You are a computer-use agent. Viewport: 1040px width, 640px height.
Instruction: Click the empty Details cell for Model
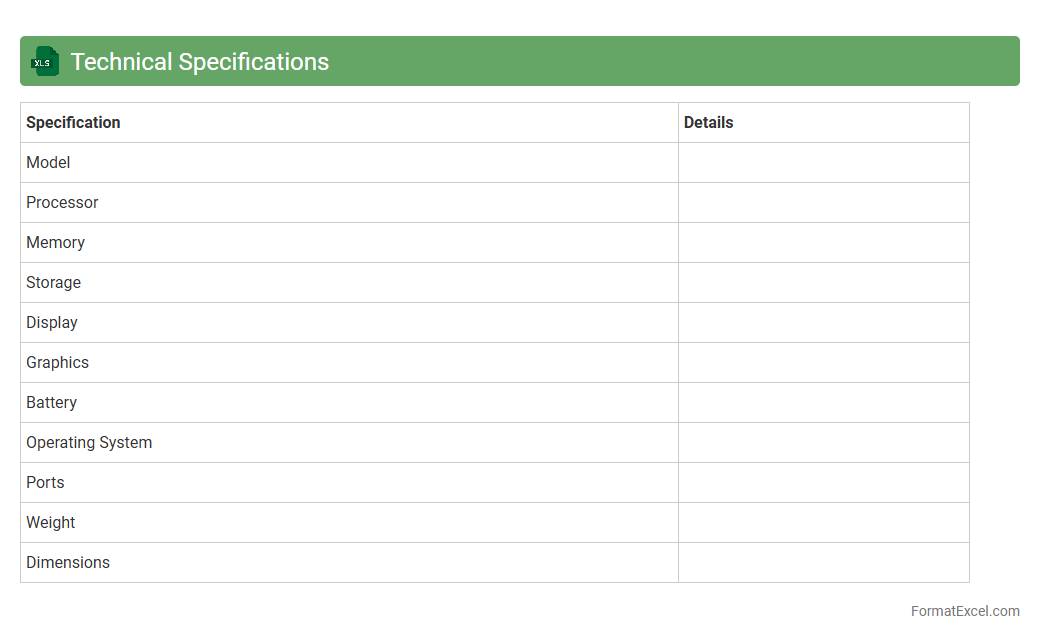point(823,162)
